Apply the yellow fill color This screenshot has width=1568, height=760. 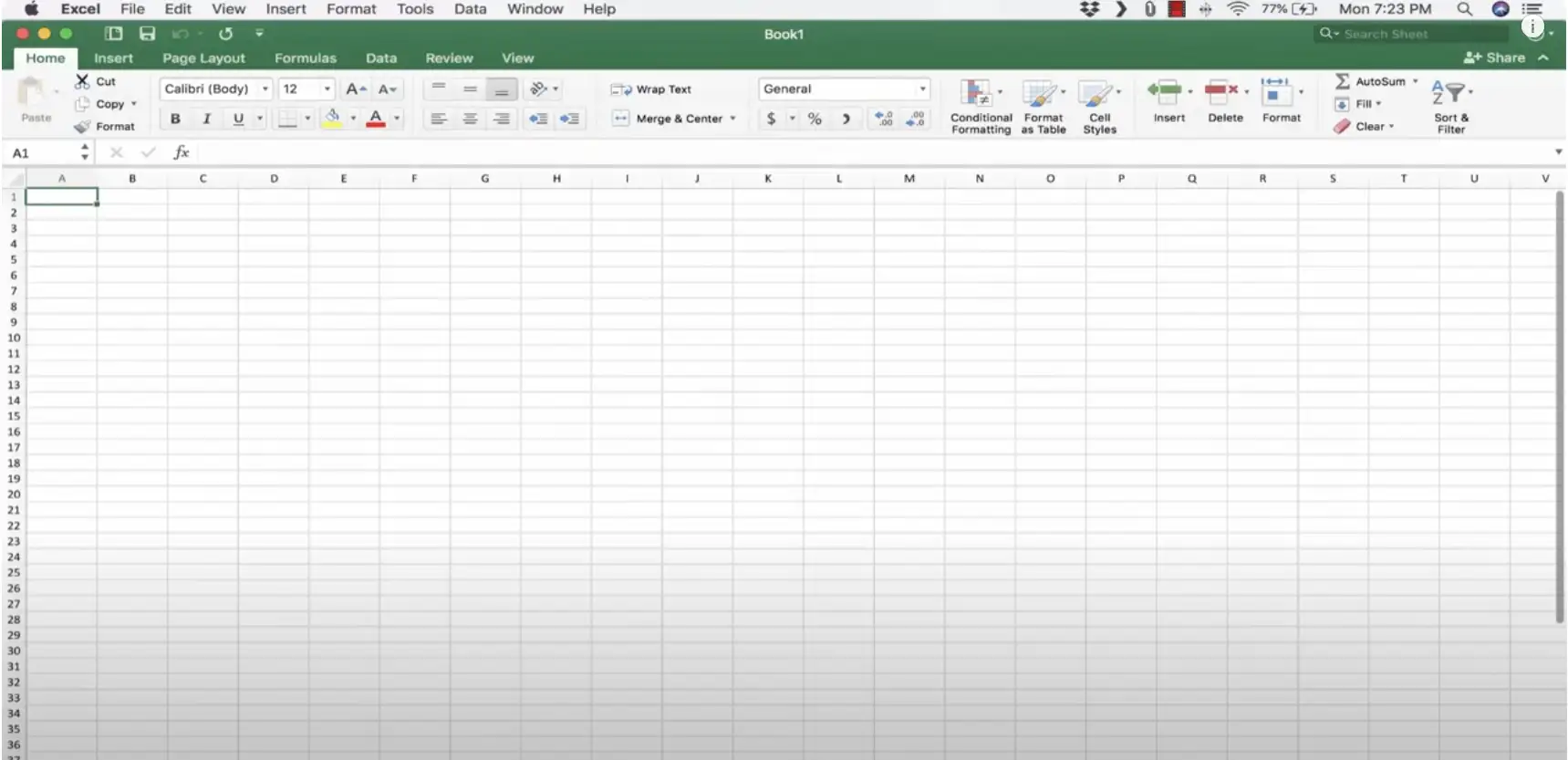(x=333, y=119)
